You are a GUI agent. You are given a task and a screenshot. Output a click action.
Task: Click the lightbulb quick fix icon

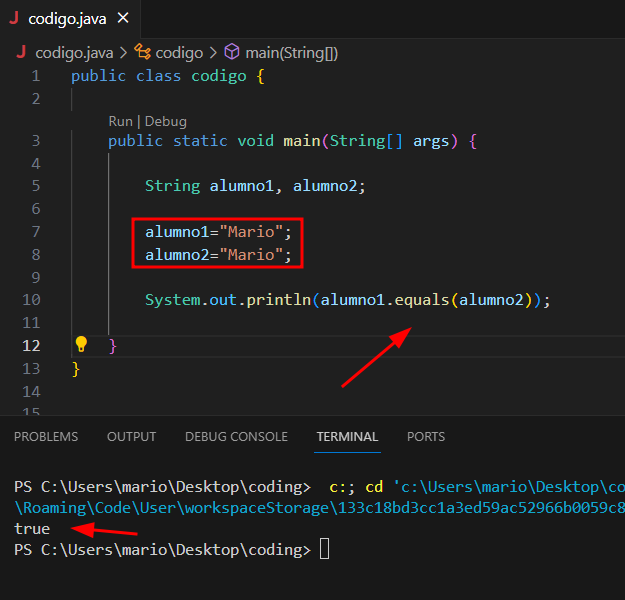[81, 344]
